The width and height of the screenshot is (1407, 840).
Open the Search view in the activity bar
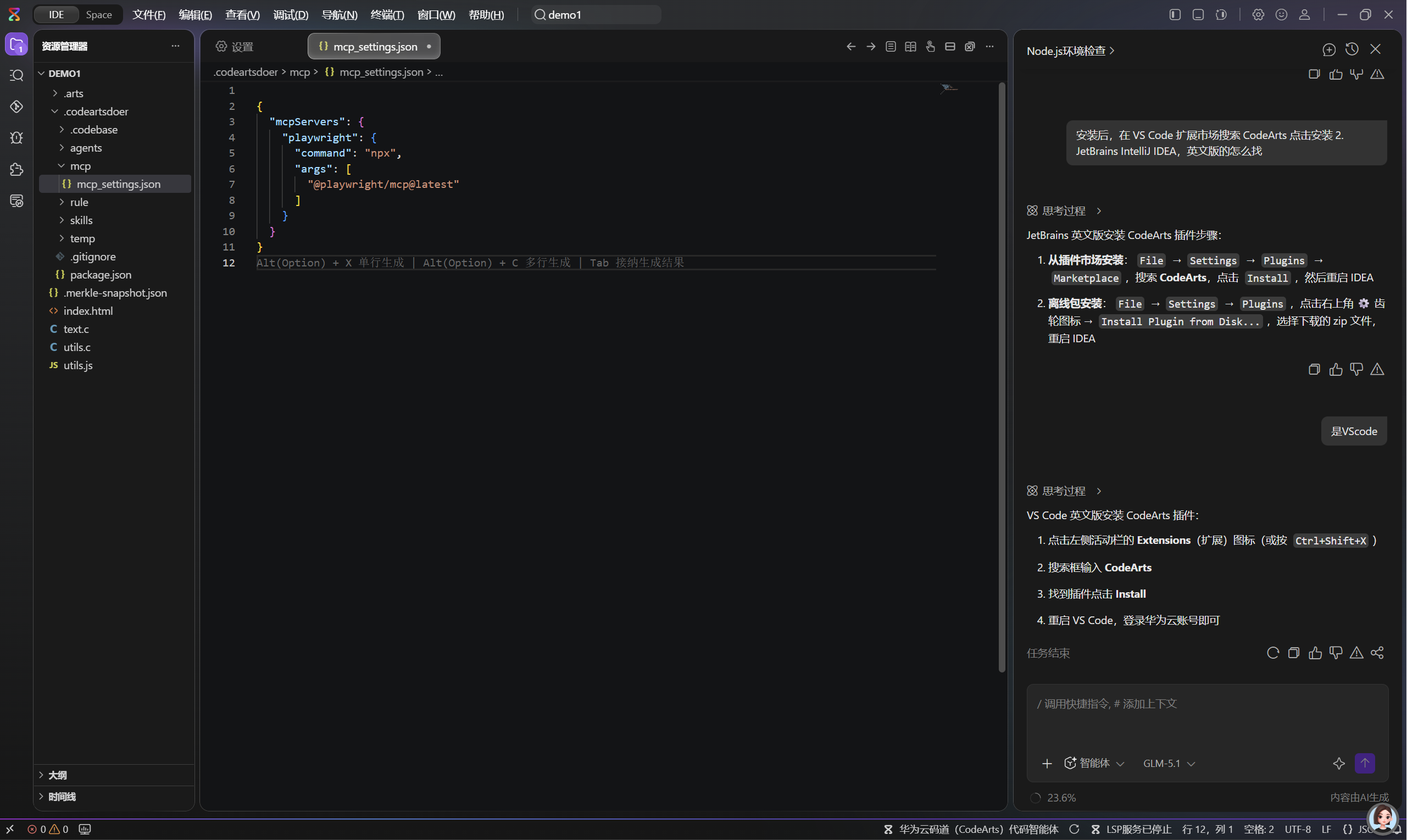[16, 75]
